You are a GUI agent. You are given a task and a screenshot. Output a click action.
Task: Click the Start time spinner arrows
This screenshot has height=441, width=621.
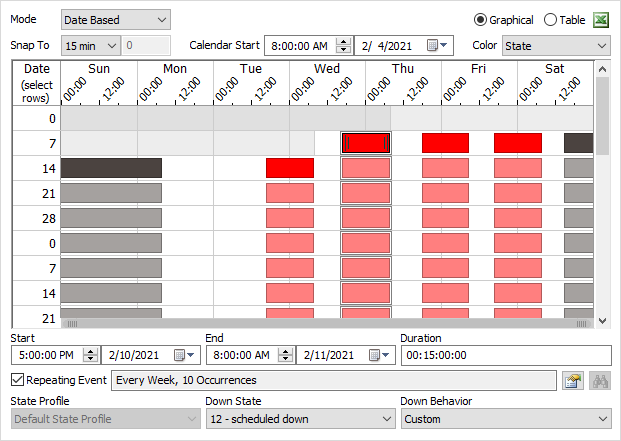(x=91, y=355)
